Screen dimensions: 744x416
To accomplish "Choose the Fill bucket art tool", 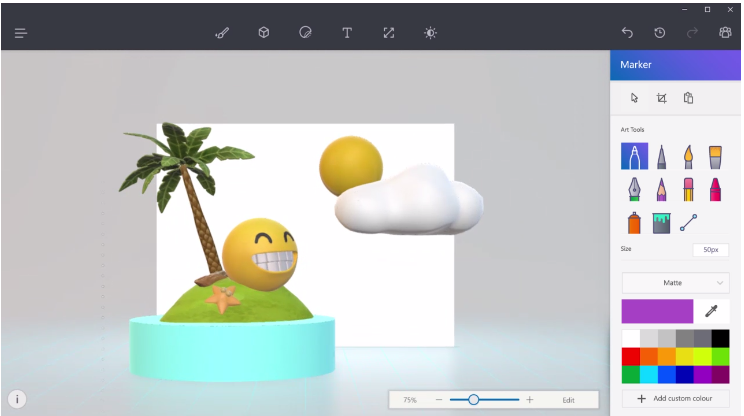I will (x=661, y=223).
